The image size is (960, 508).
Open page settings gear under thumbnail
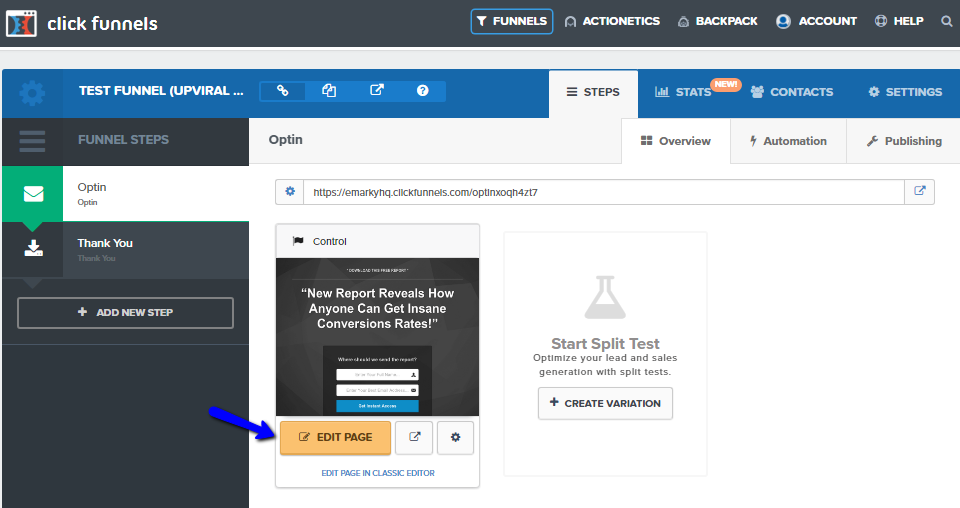coord(456,438)
